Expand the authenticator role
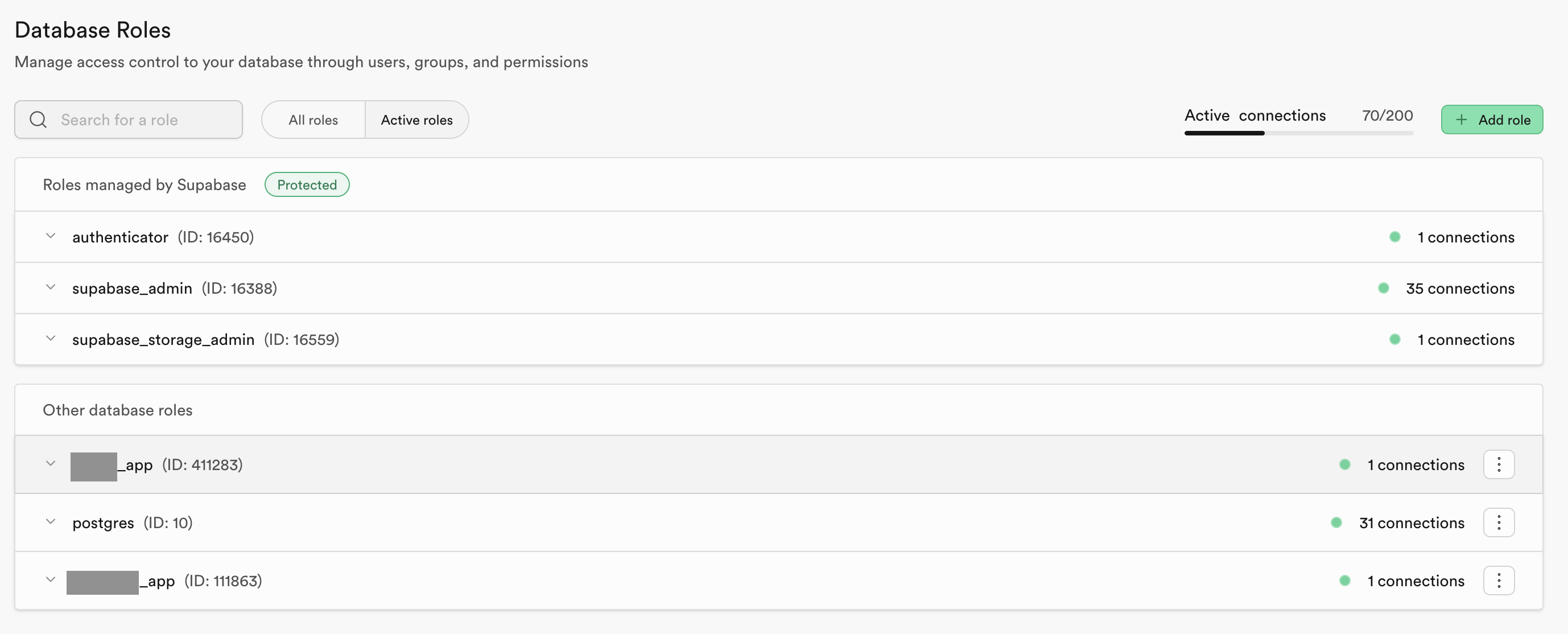Screen dimensions: 1568x634 pyautogui.click(x=51, y=236)
